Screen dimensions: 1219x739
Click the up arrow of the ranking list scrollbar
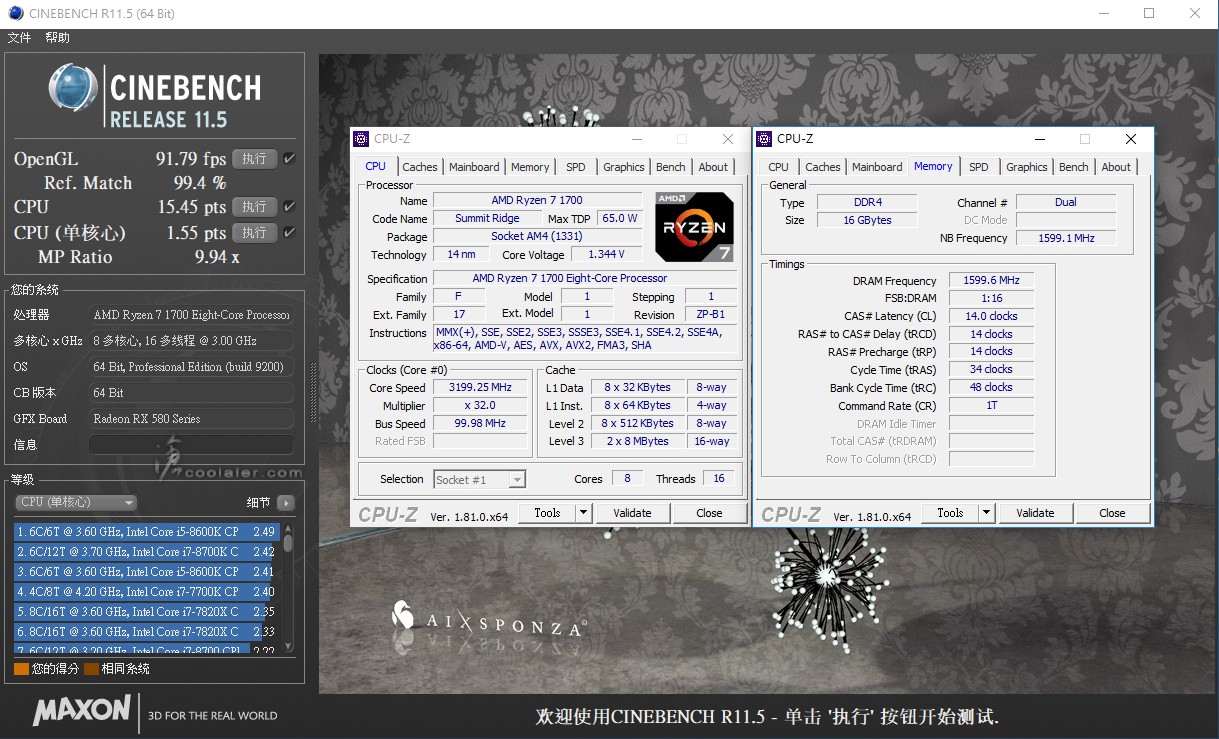coord(288,528)
